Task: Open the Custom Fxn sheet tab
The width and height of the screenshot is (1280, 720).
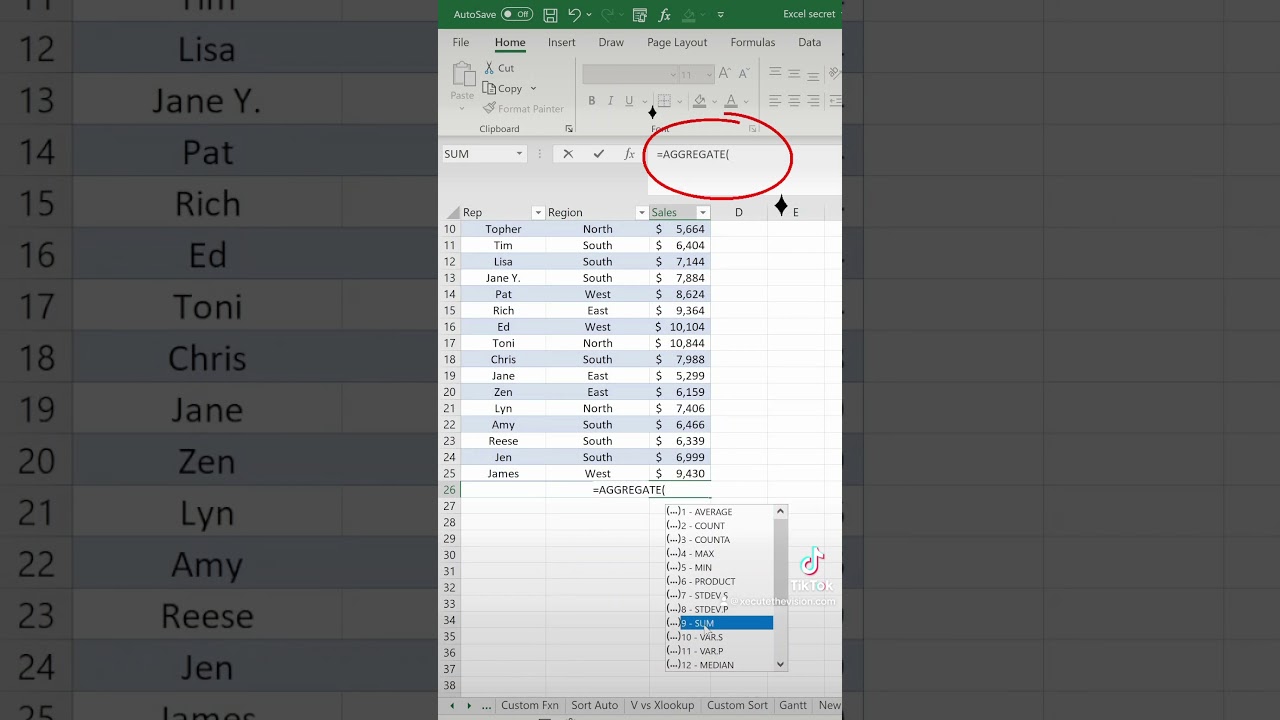Action: [530, 705]
